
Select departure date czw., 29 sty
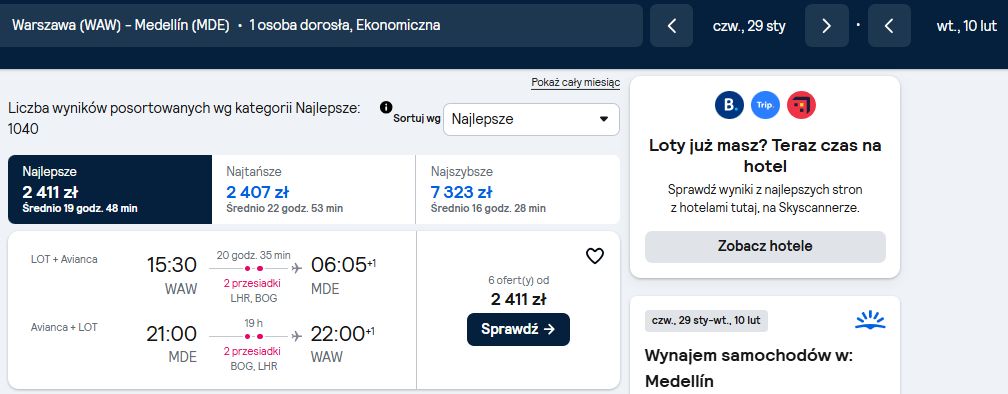[x=749, y=26]
